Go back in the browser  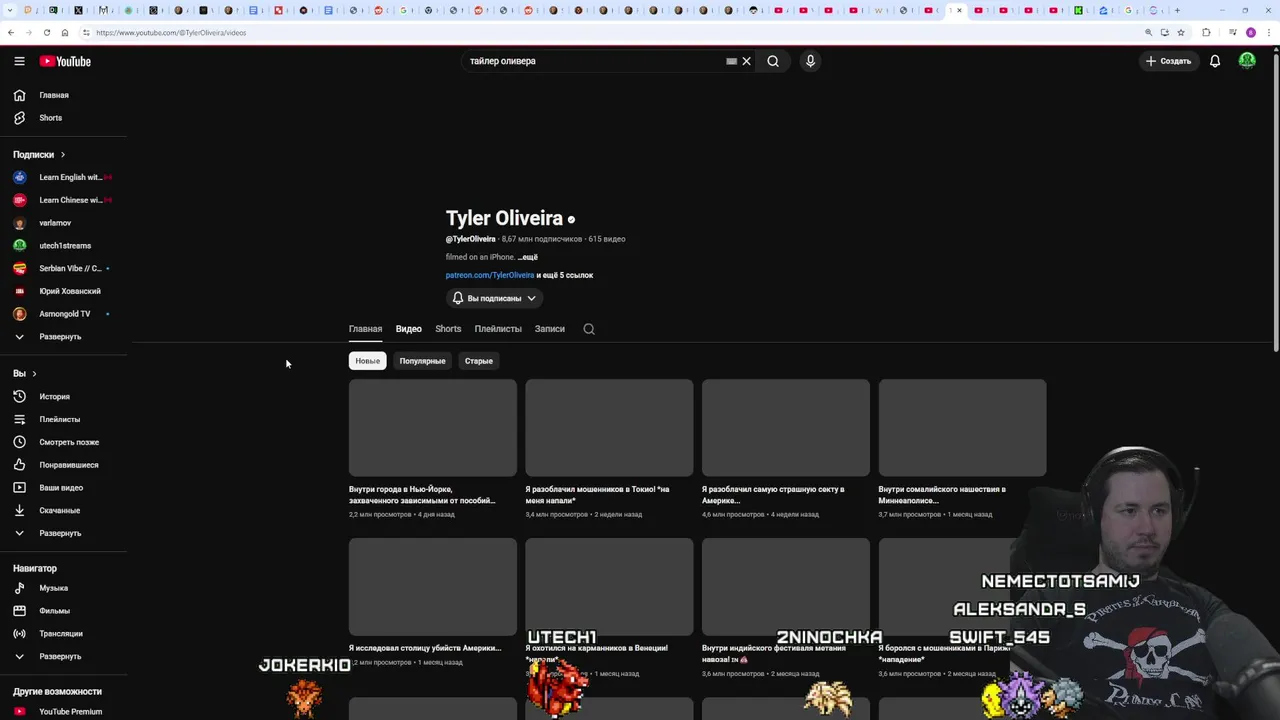(10, 32)
